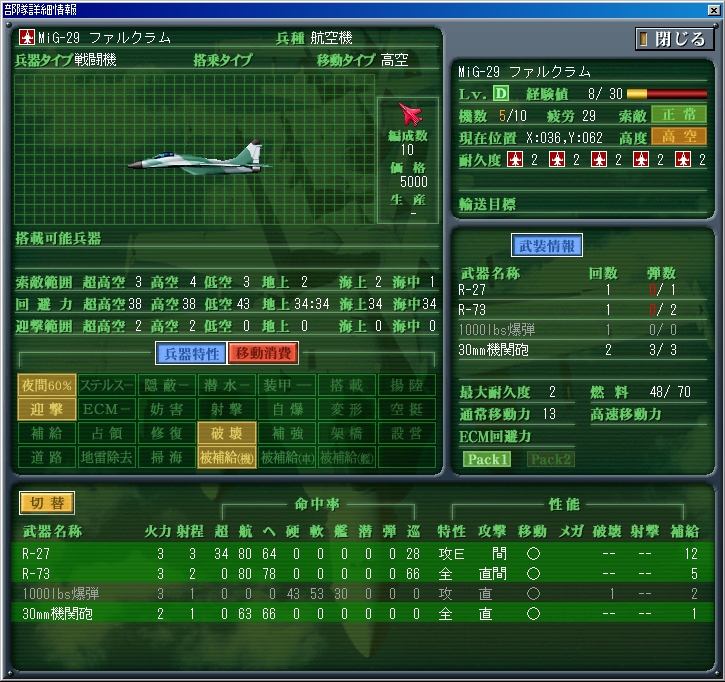
Task: Click the 掃海 trait cell
Action: click(166, 457)
